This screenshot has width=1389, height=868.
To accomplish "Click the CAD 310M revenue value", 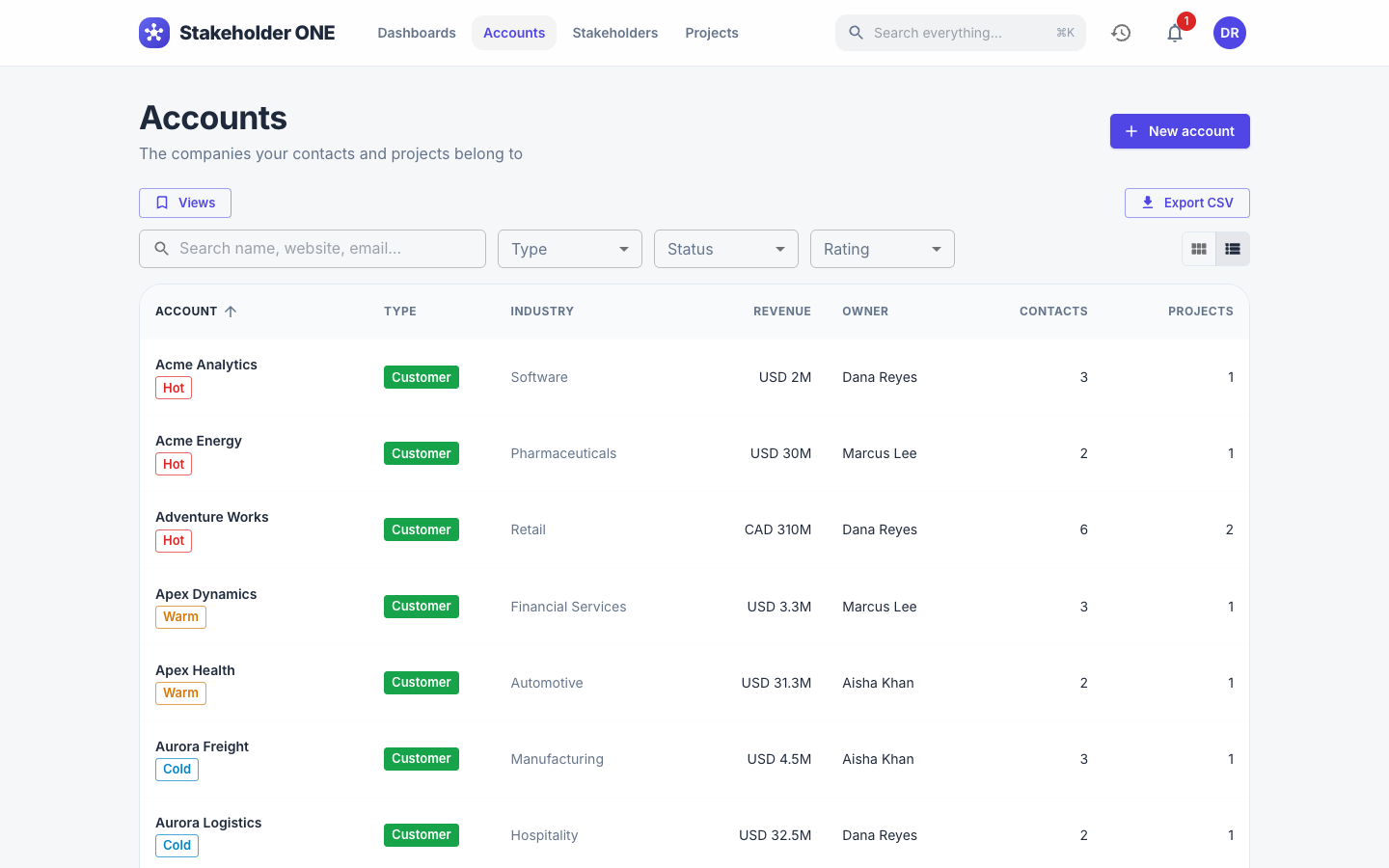I will [777, 529].
